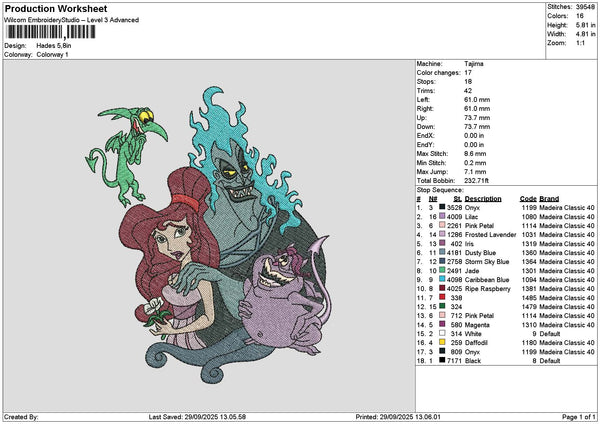This screenshot has height=424, width=600.
Task: Click the 'Printed: 29/09/2025 13.06.01' text
Action: pos(398,417)
